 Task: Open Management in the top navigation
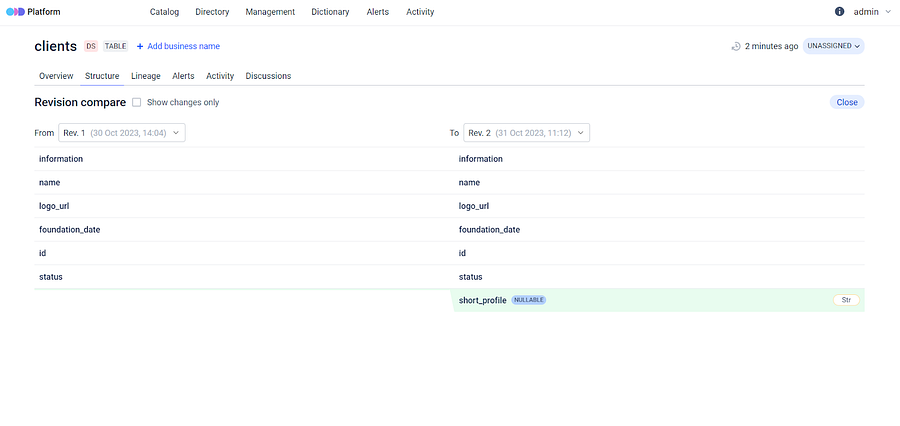(270, 11)
